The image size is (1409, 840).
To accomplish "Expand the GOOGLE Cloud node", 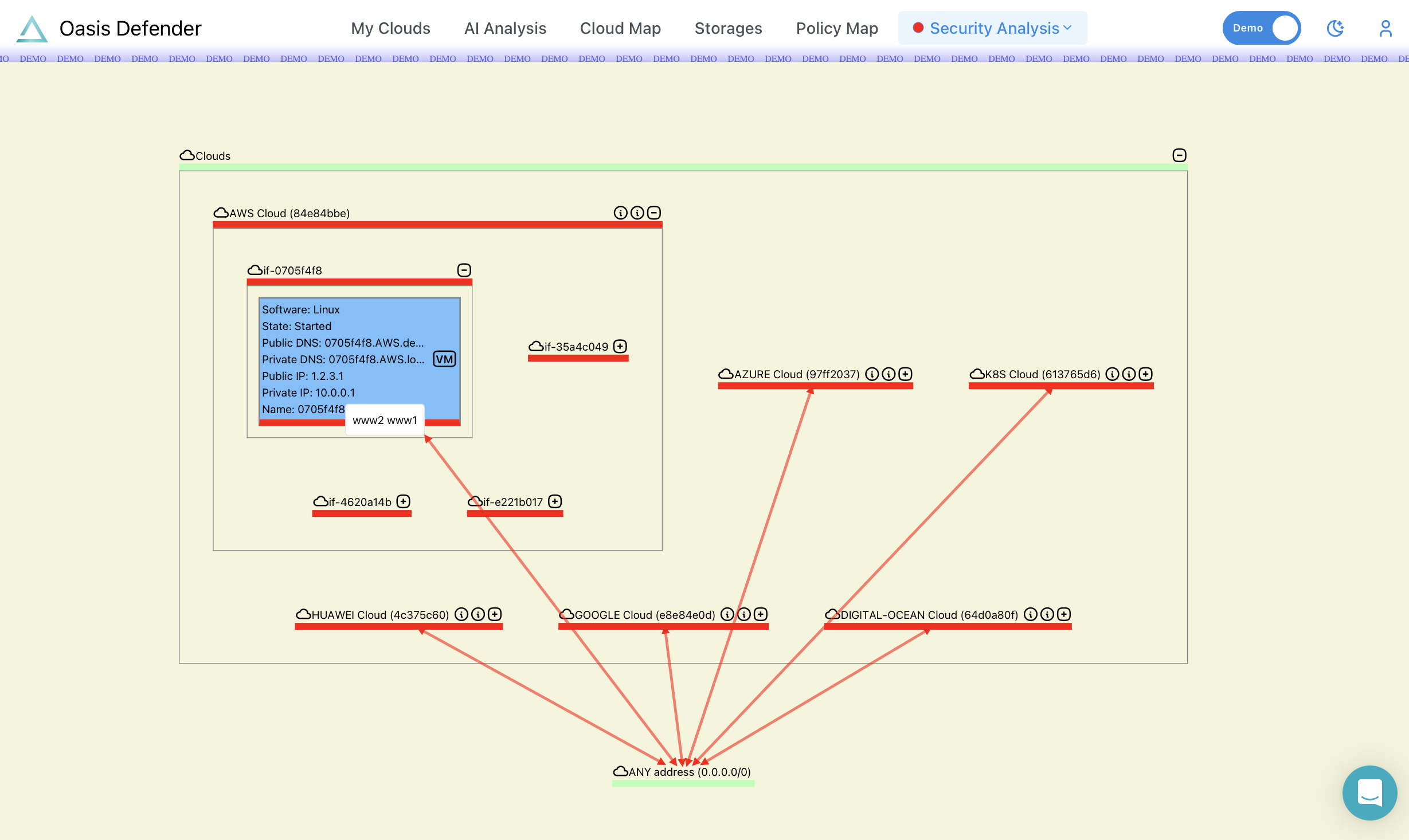I will coord(761,615).
